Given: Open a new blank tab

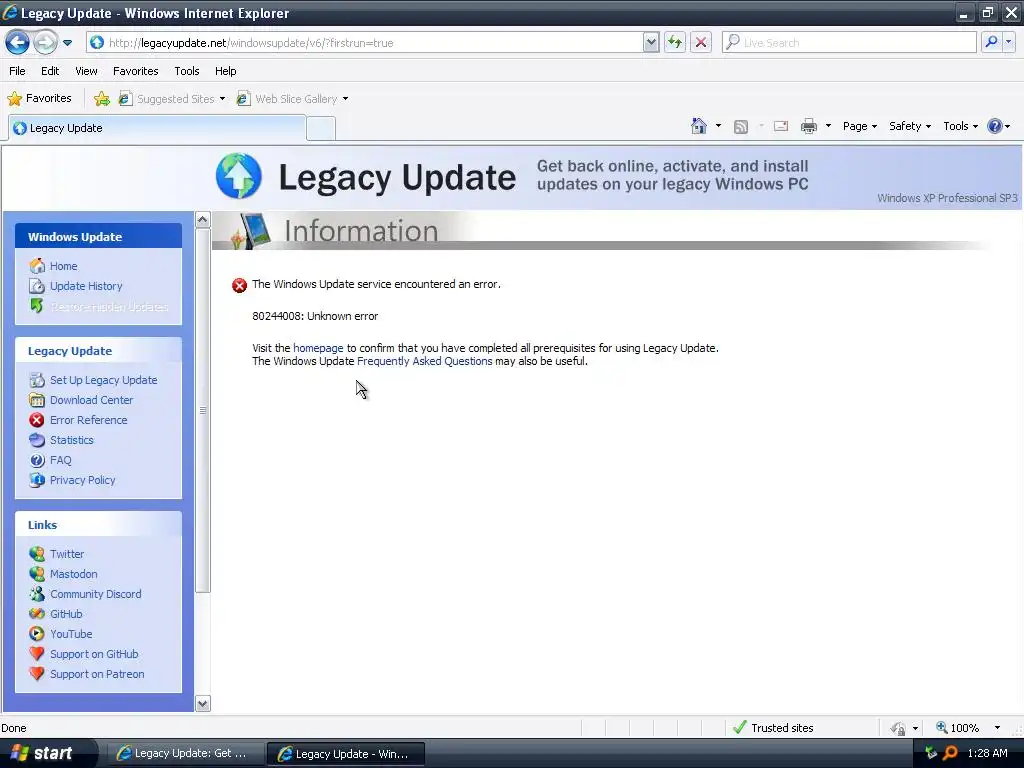Looking at the screenshot, I should click(321, 129).
